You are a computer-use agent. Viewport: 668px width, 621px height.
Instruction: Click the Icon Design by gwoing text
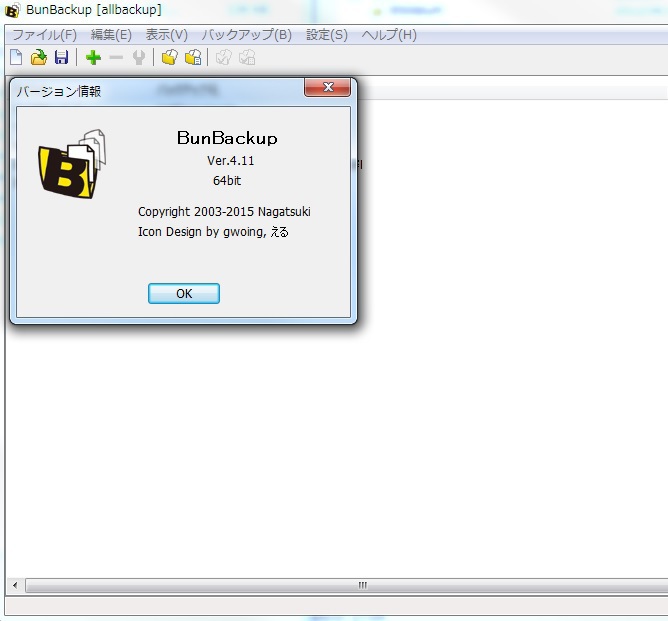(213, 232)
